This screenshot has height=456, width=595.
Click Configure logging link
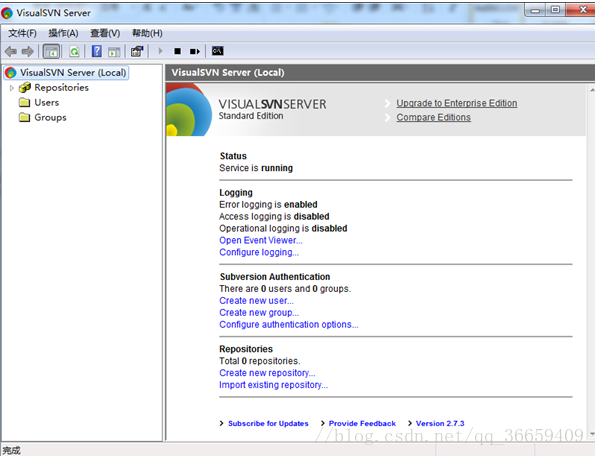pyautogui.click(x=259, y=252)
